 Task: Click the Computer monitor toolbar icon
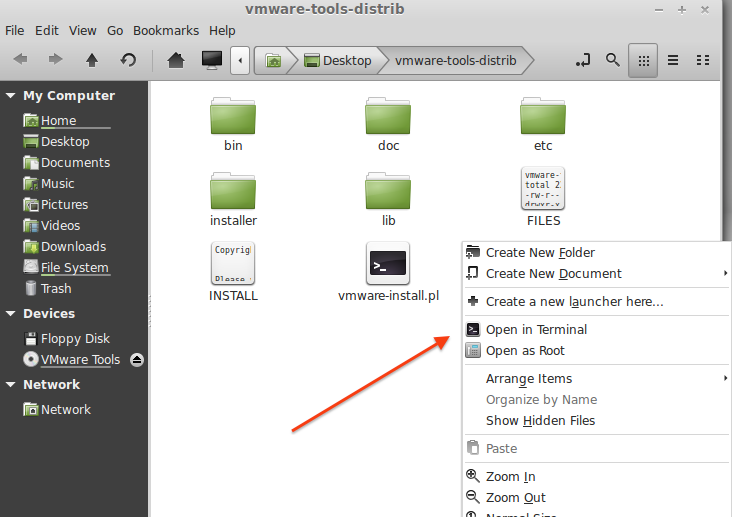coord(212,60)
